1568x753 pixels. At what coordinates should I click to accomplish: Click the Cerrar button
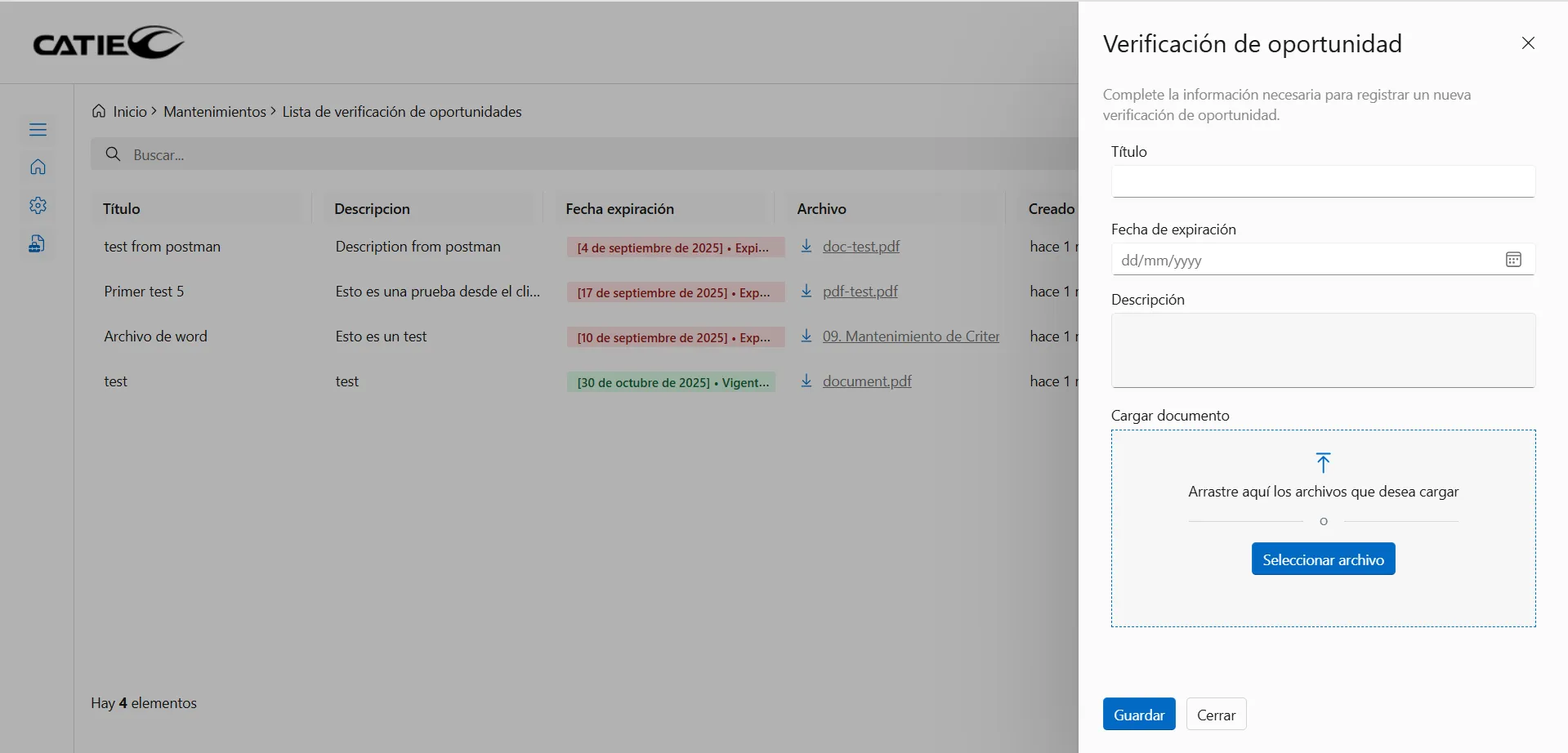[1216, 715]
